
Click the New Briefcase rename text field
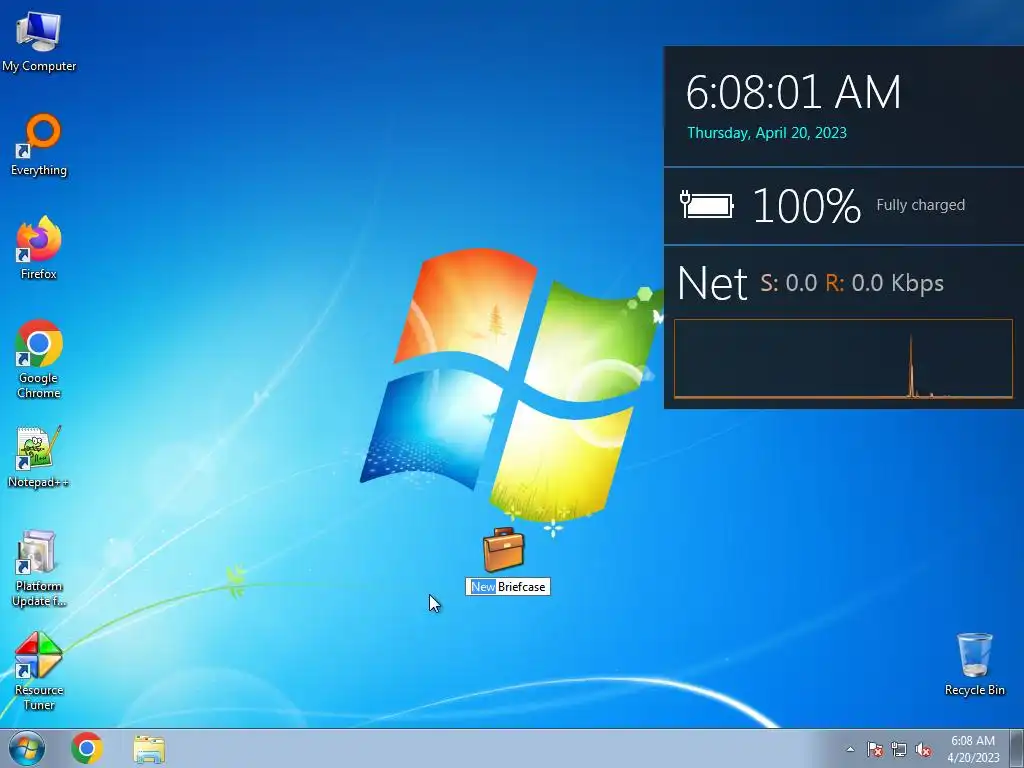[x=508, y=586]
